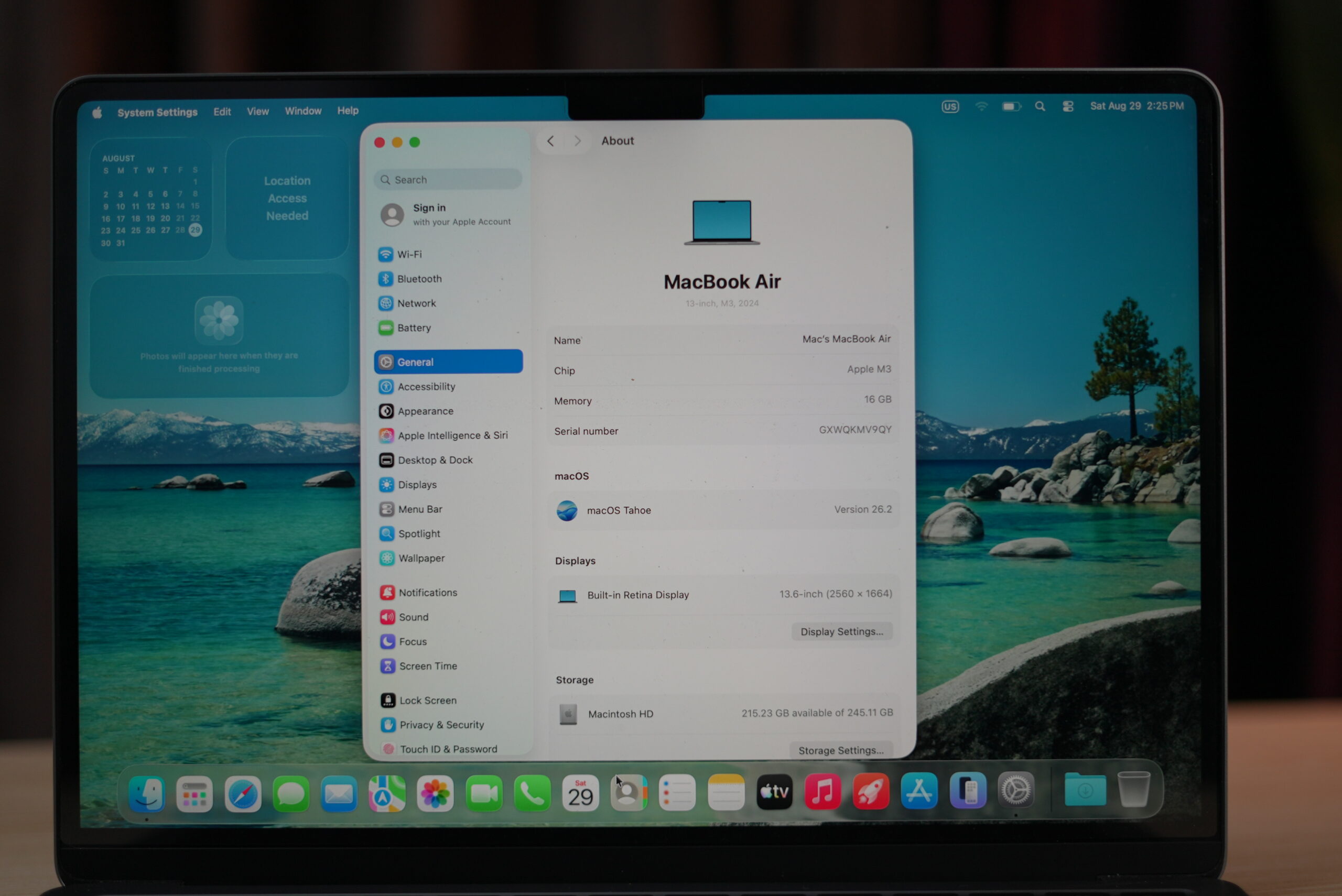1342x896 pixels.
Task: Open Apple Intelligence & Siri settings
Action: tap(449, 435)
